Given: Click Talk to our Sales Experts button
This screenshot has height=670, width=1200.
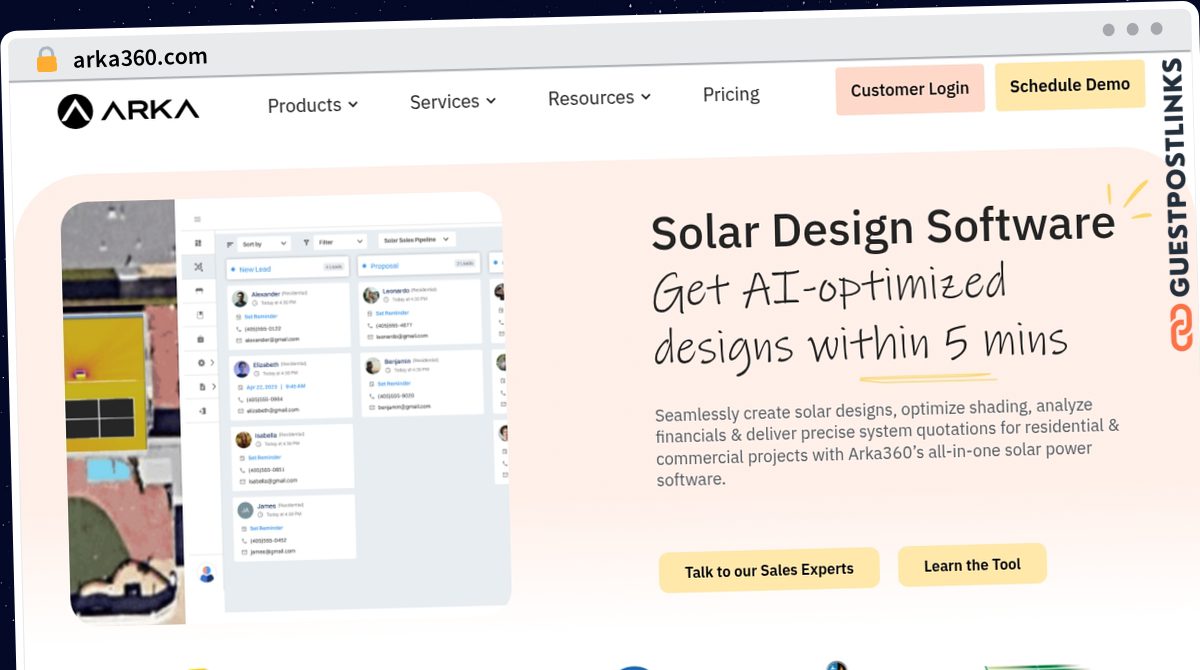Looking at the screenshot, I should point(769,570).
